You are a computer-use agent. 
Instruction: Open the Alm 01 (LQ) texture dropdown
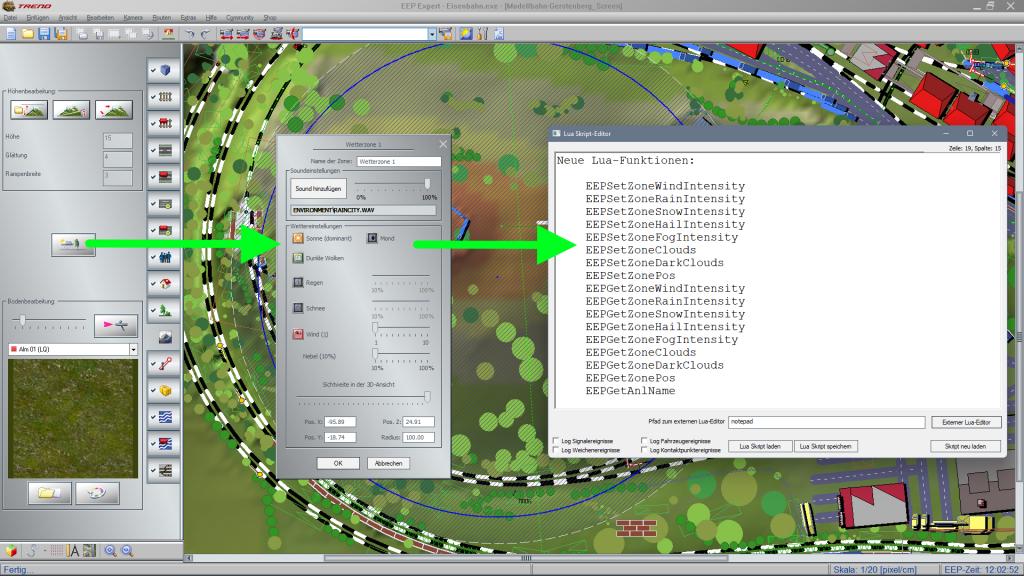click(133, 349)
